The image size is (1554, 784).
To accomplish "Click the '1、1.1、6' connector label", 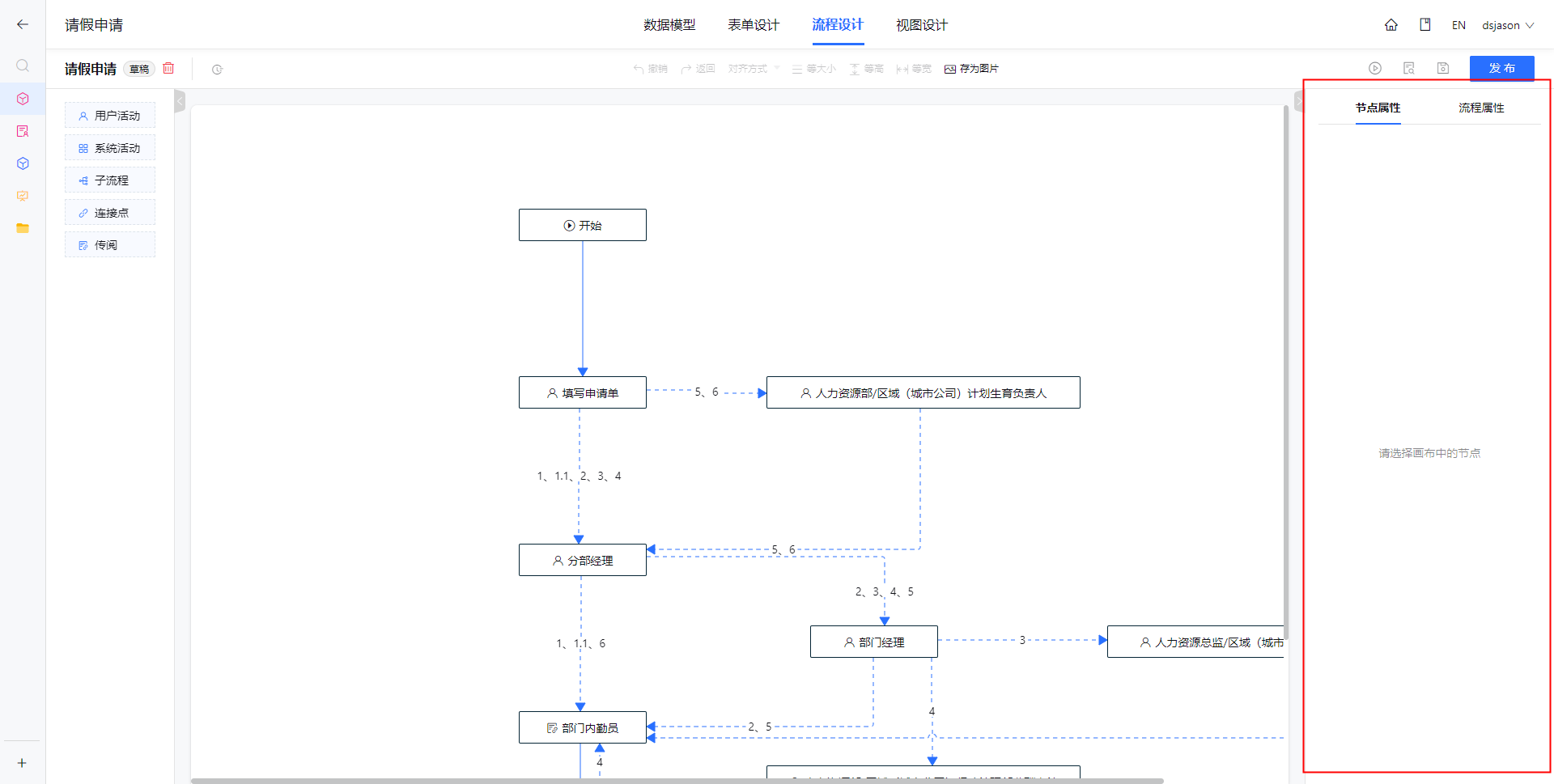I will [x=580, y=643].
